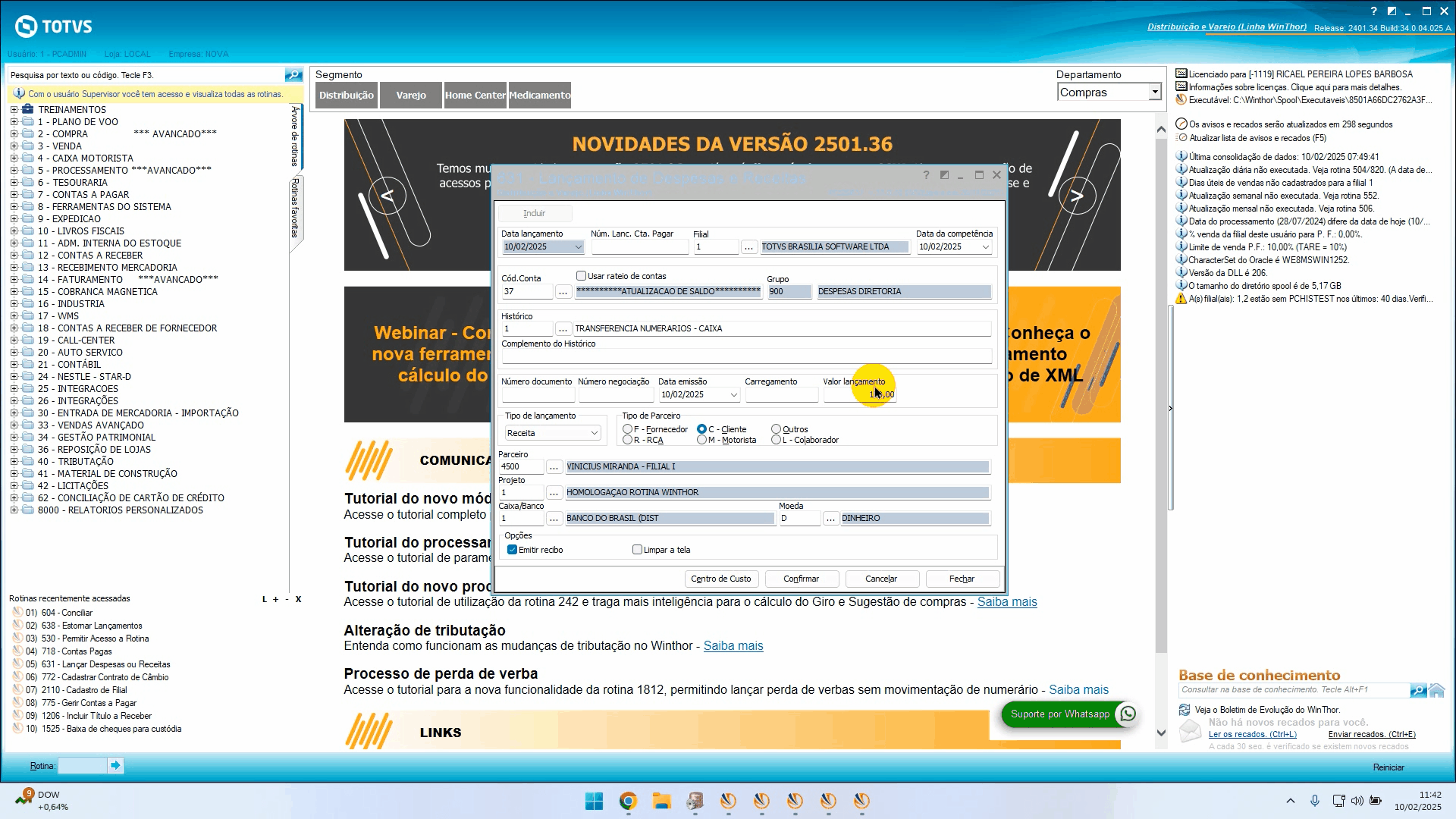Expand the 7 - CONTAS A PAGAR tree node
The width and height of the screenshot is (1456, 819).
pyautogui.click(x=14, y=195)
